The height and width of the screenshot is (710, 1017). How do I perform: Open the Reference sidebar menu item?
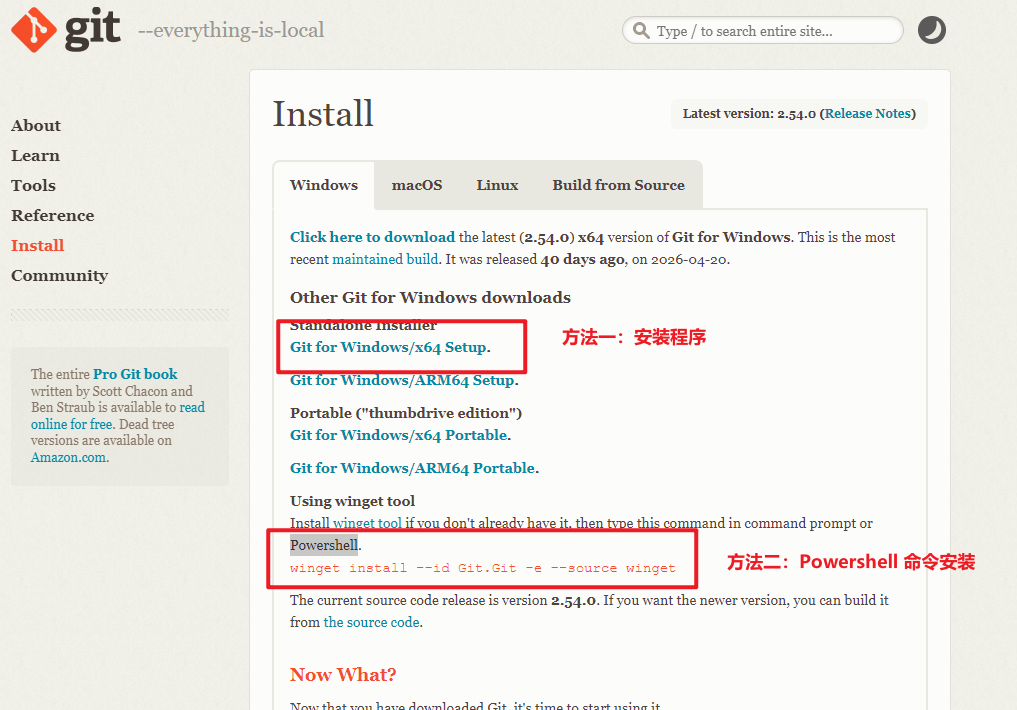click(x=53, y=215)
